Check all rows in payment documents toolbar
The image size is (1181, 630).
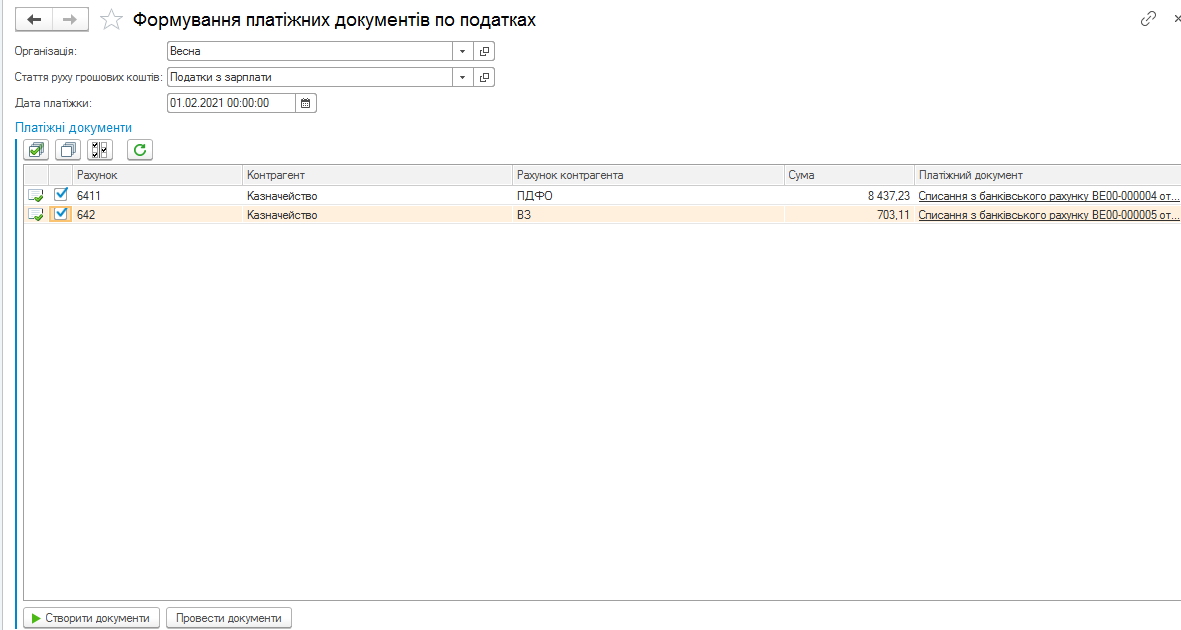pos(36,150)
